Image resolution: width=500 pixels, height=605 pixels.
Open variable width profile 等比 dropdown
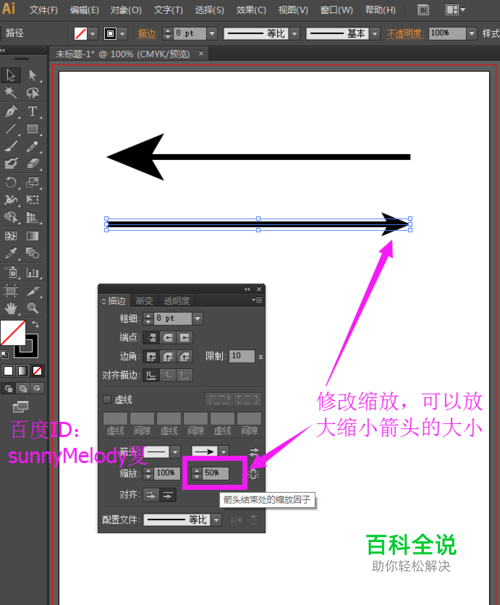click(x=295, y=34)
